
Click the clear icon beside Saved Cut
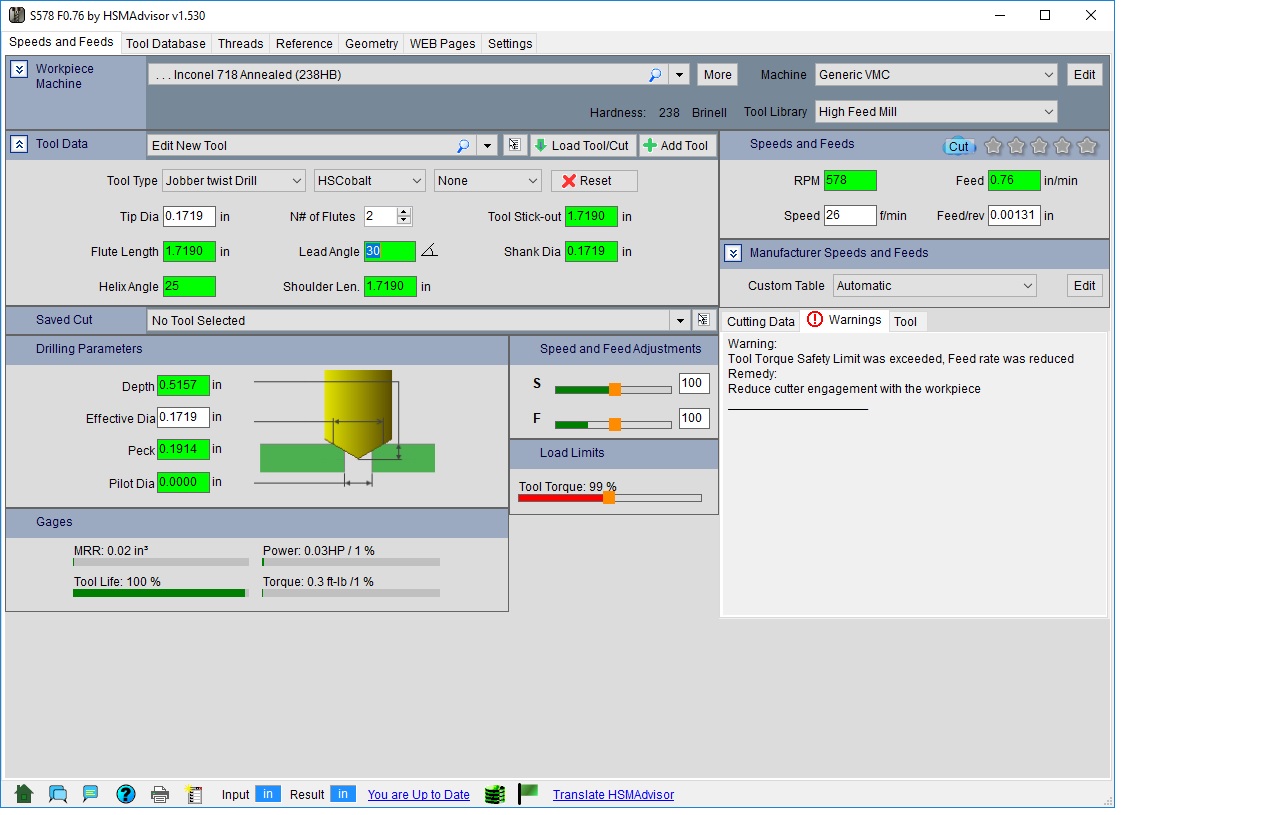point(703,320)
